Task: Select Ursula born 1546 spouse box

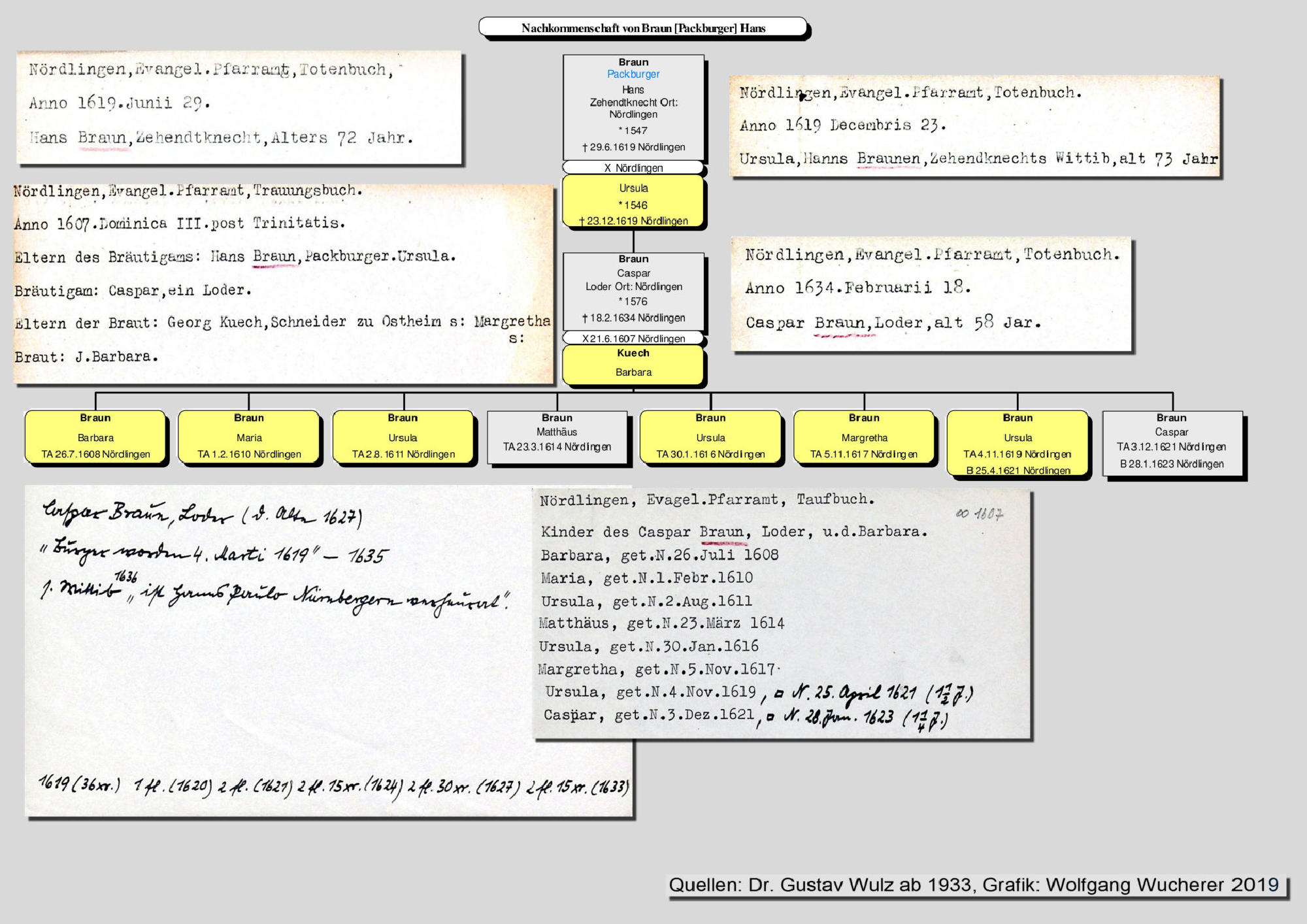Action: coord(633,201)
